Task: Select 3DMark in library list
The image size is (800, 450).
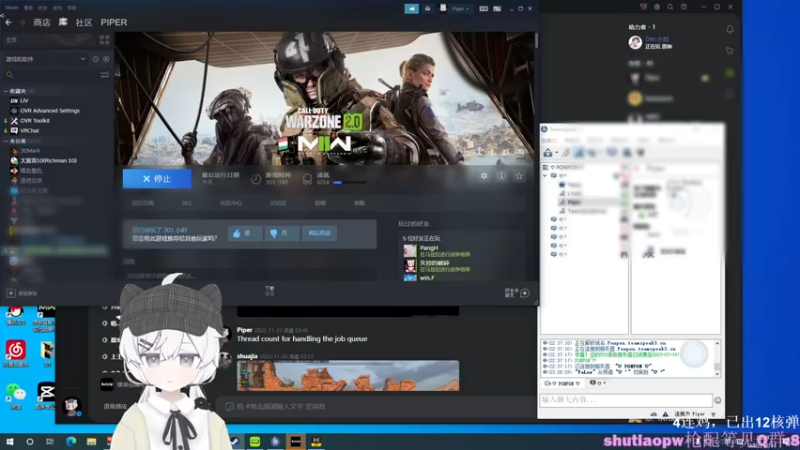Action: click(x=30, y=151)
